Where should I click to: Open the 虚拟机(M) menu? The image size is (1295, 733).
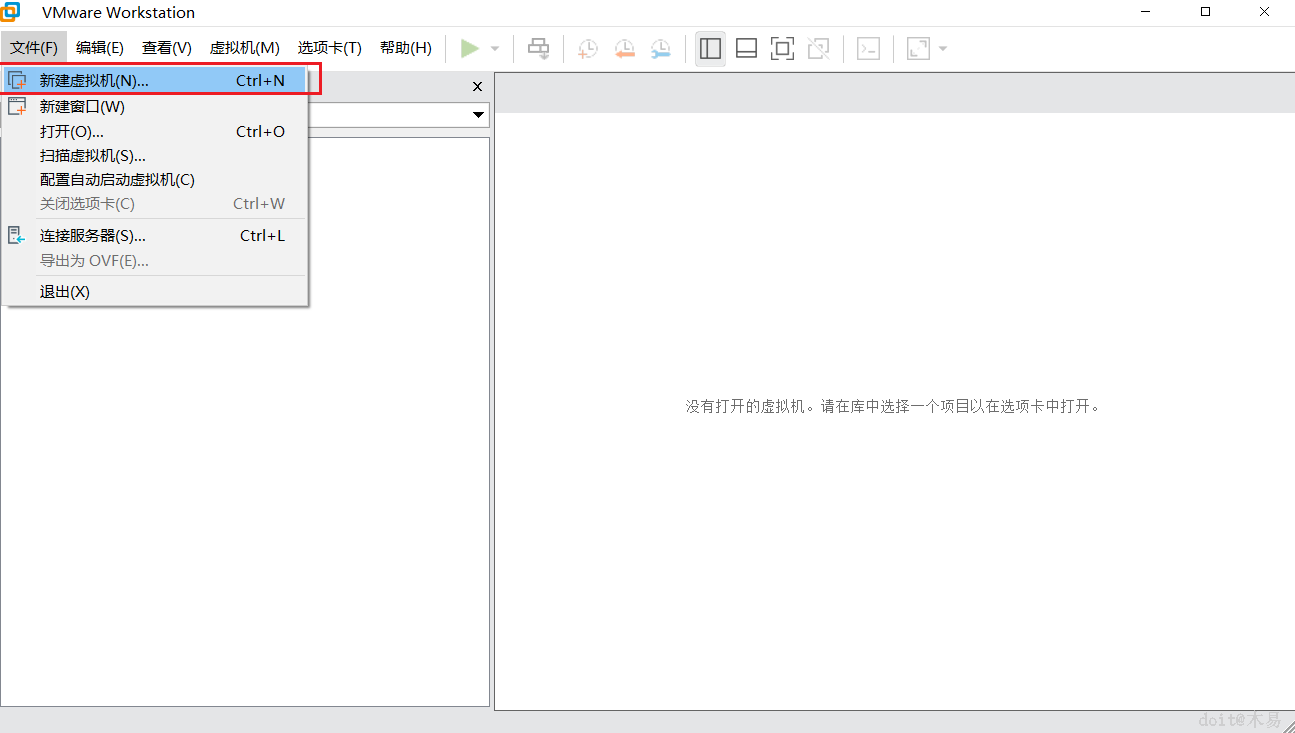click(x=244, y=48)
